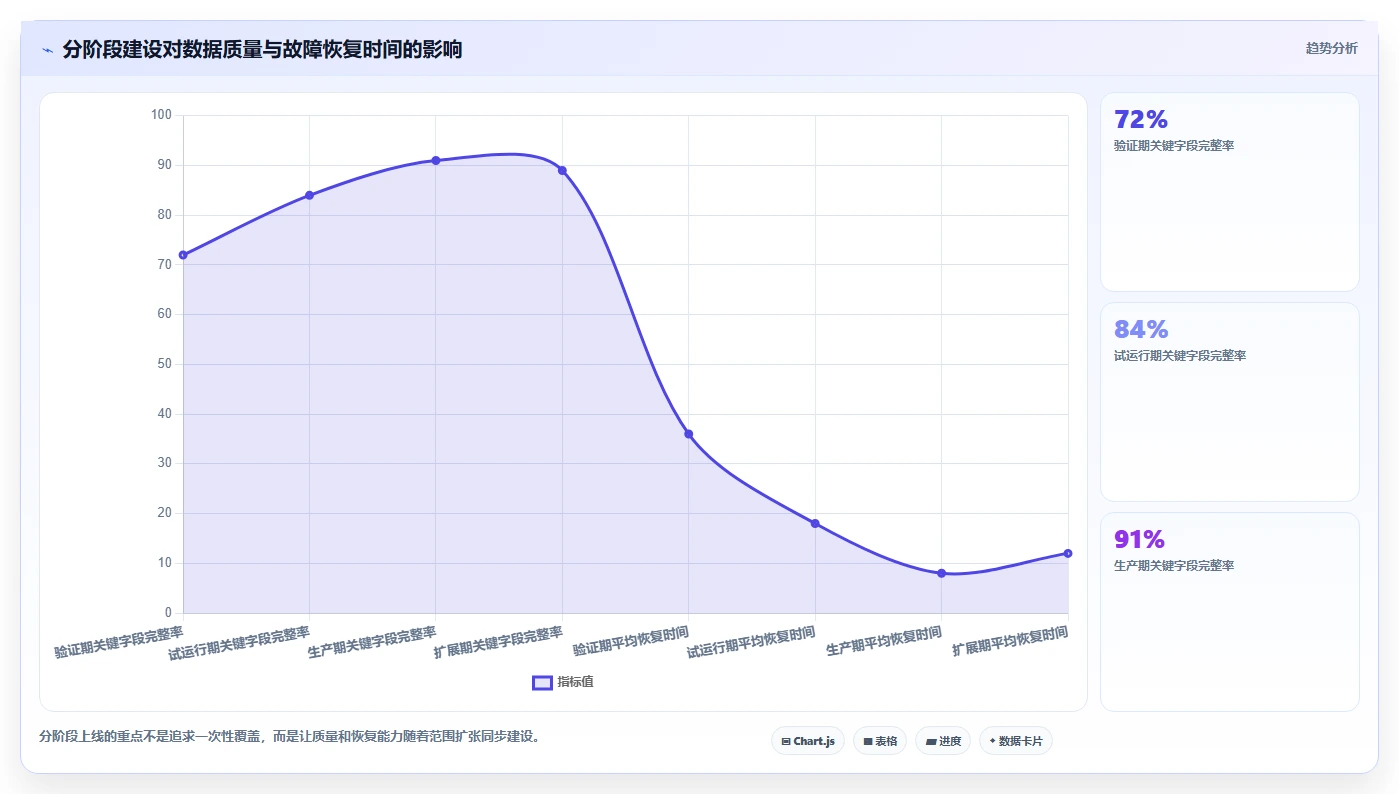Click the data point for 验证期关键字段完整率

coord(183,255)
